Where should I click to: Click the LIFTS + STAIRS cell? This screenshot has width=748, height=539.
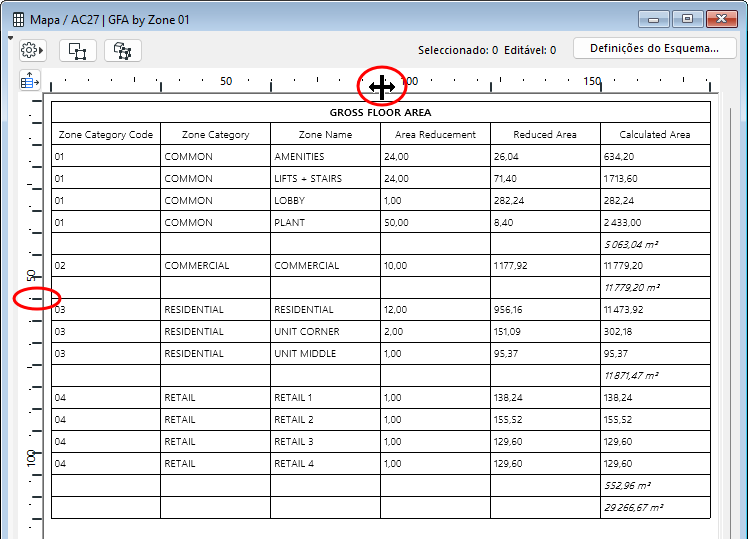[325, 178]
